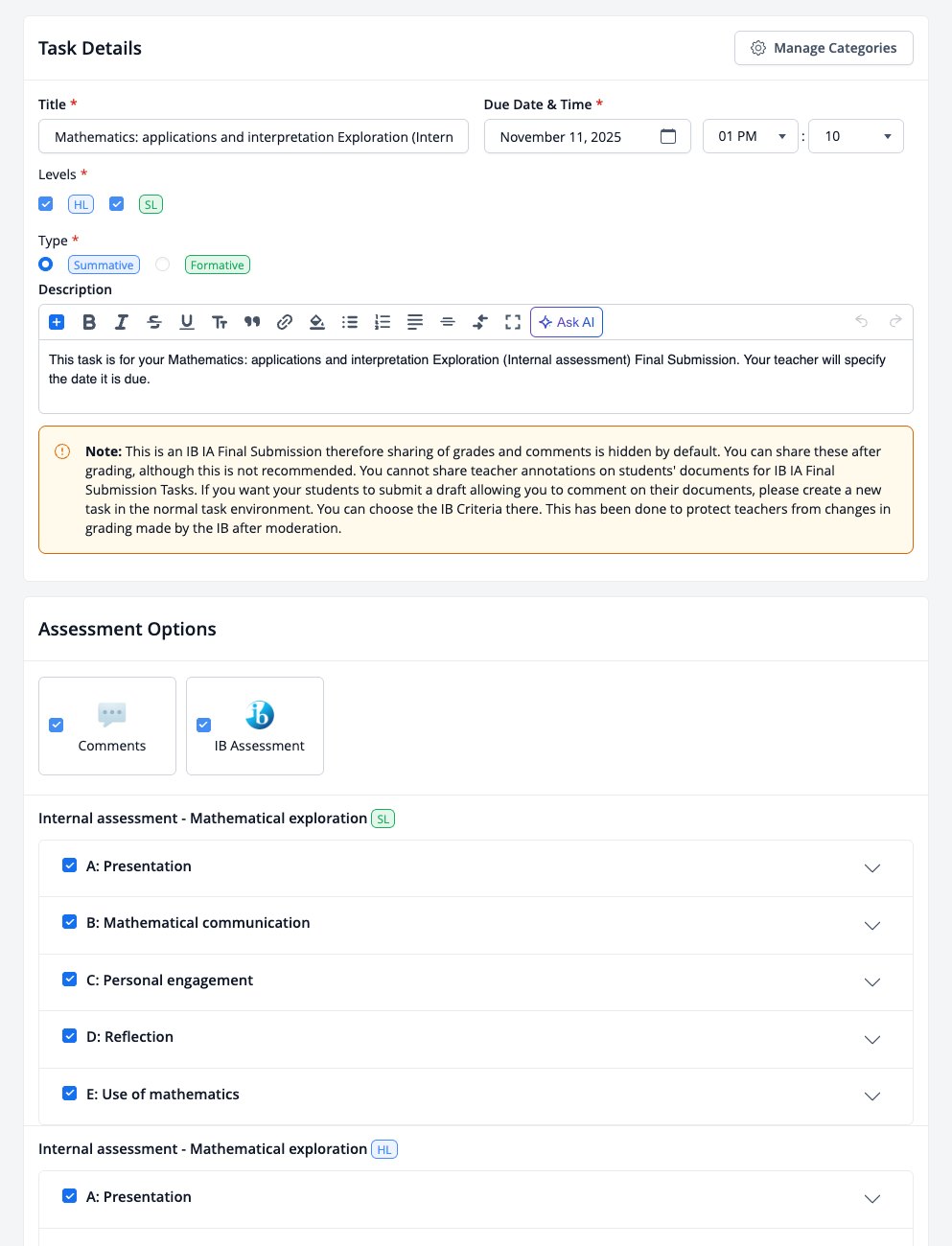Uncheck the HL level checkbox
The image size is (952, 1246).
[x=45, y=204]
